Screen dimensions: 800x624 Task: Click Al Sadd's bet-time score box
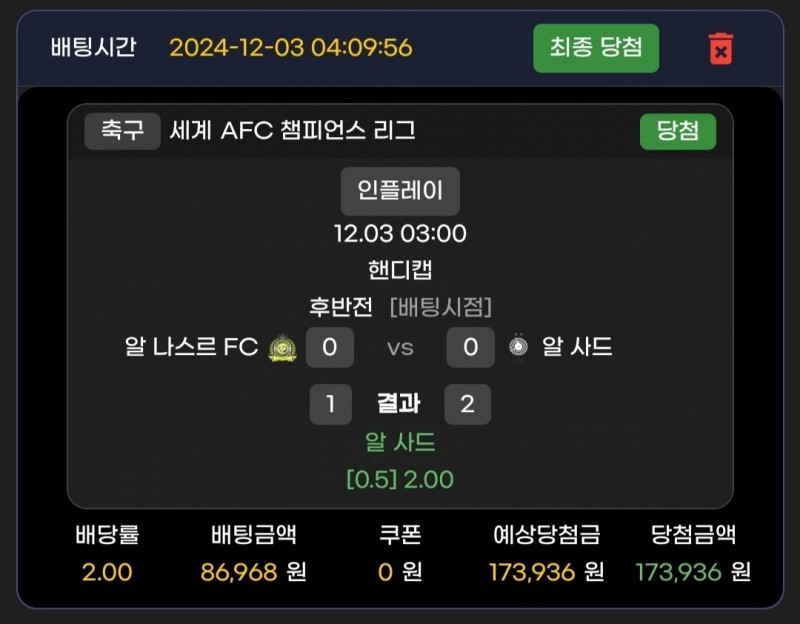click(470, 347)
